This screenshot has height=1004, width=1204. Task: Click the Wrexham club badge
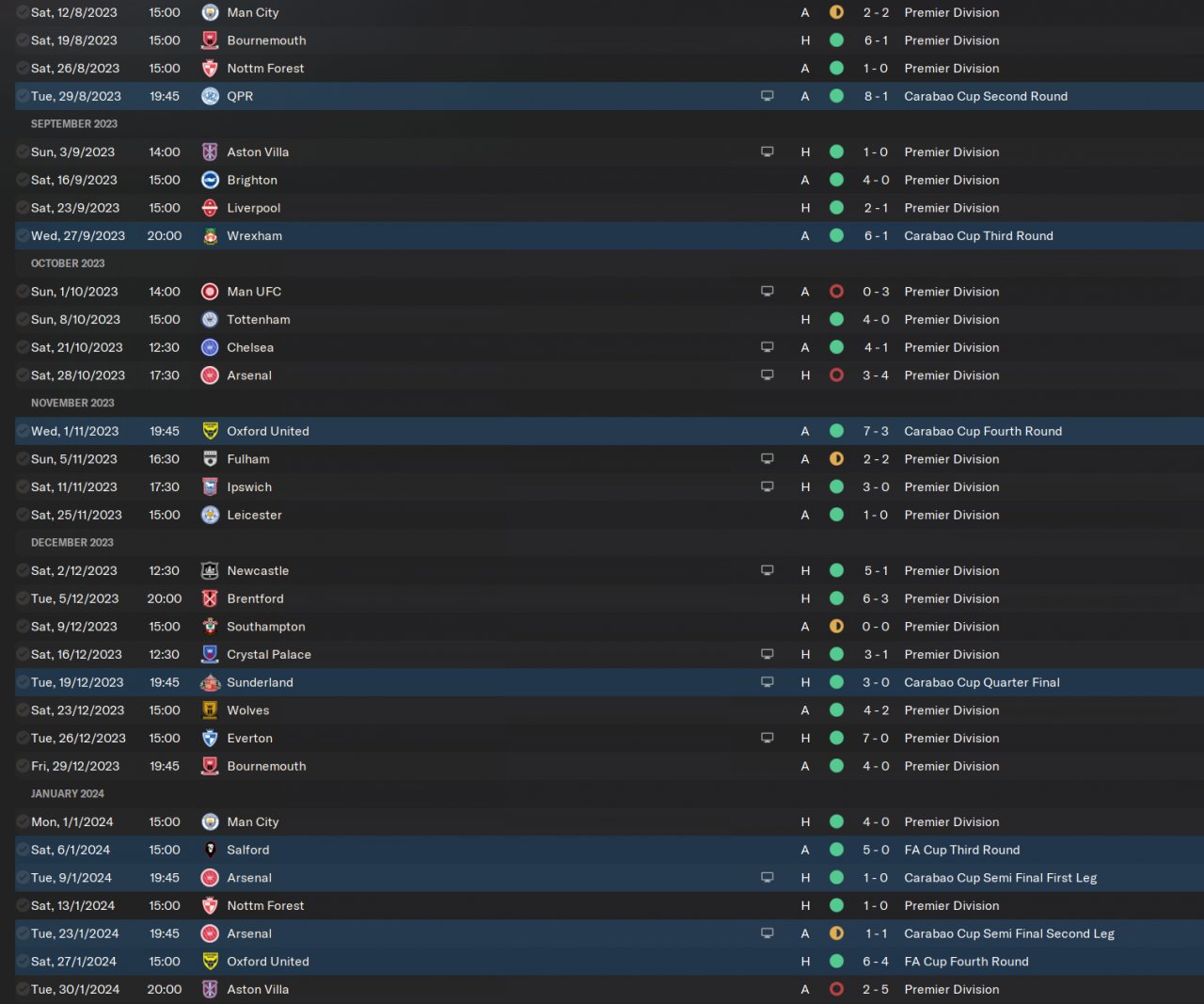pos(210,236)
